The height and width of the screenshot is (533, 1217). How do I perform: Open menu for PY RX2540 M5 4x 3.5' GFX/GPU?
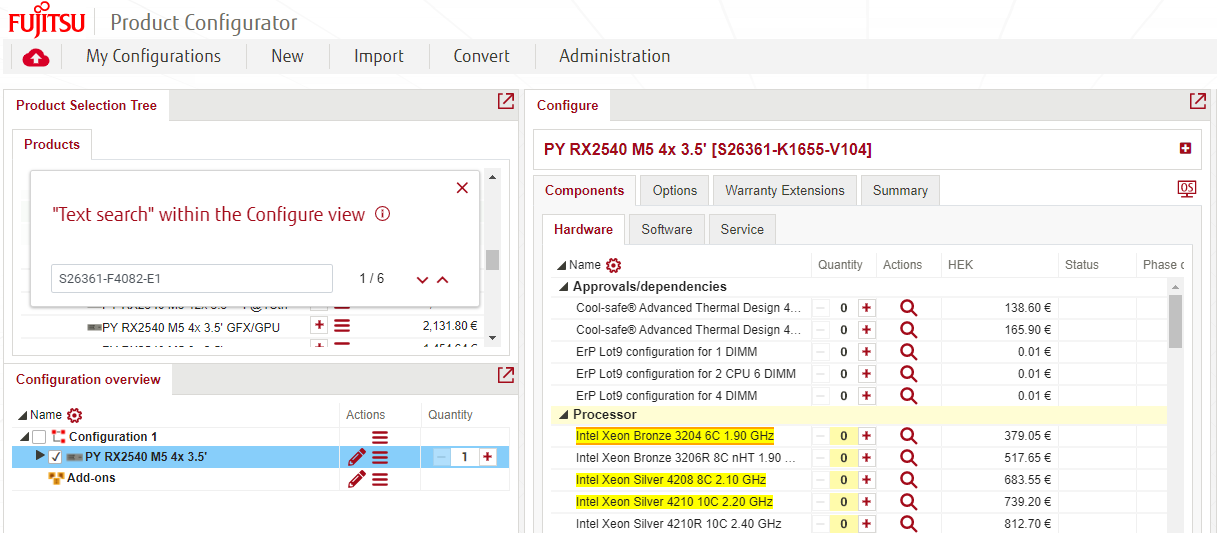(342, 326)
